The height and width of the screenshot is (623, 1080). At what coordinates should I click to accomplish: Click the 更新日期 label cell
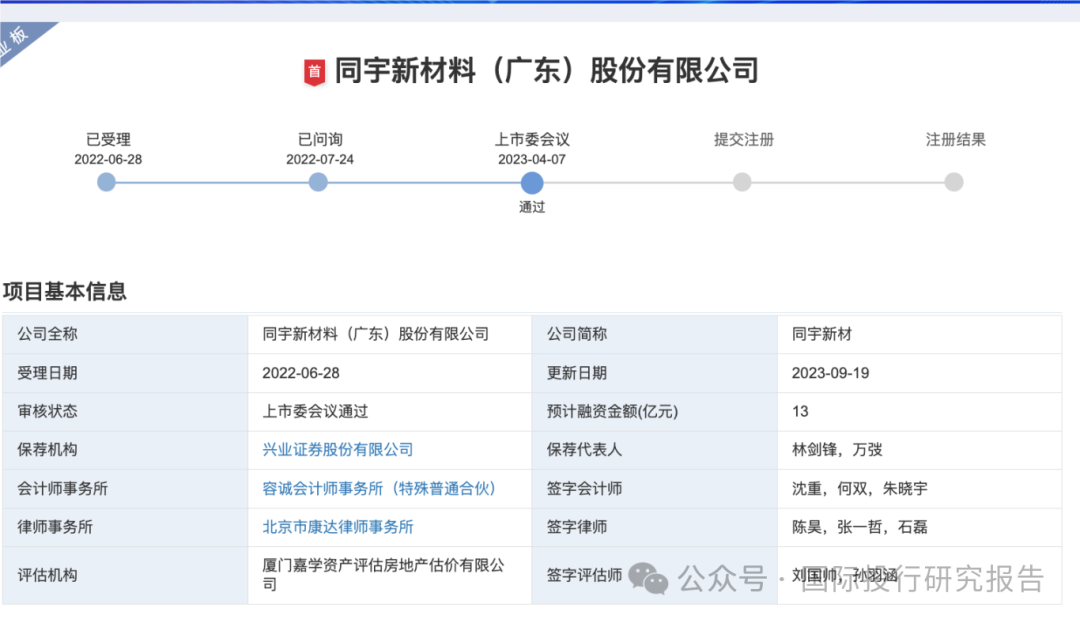click(x=654, y=373)
